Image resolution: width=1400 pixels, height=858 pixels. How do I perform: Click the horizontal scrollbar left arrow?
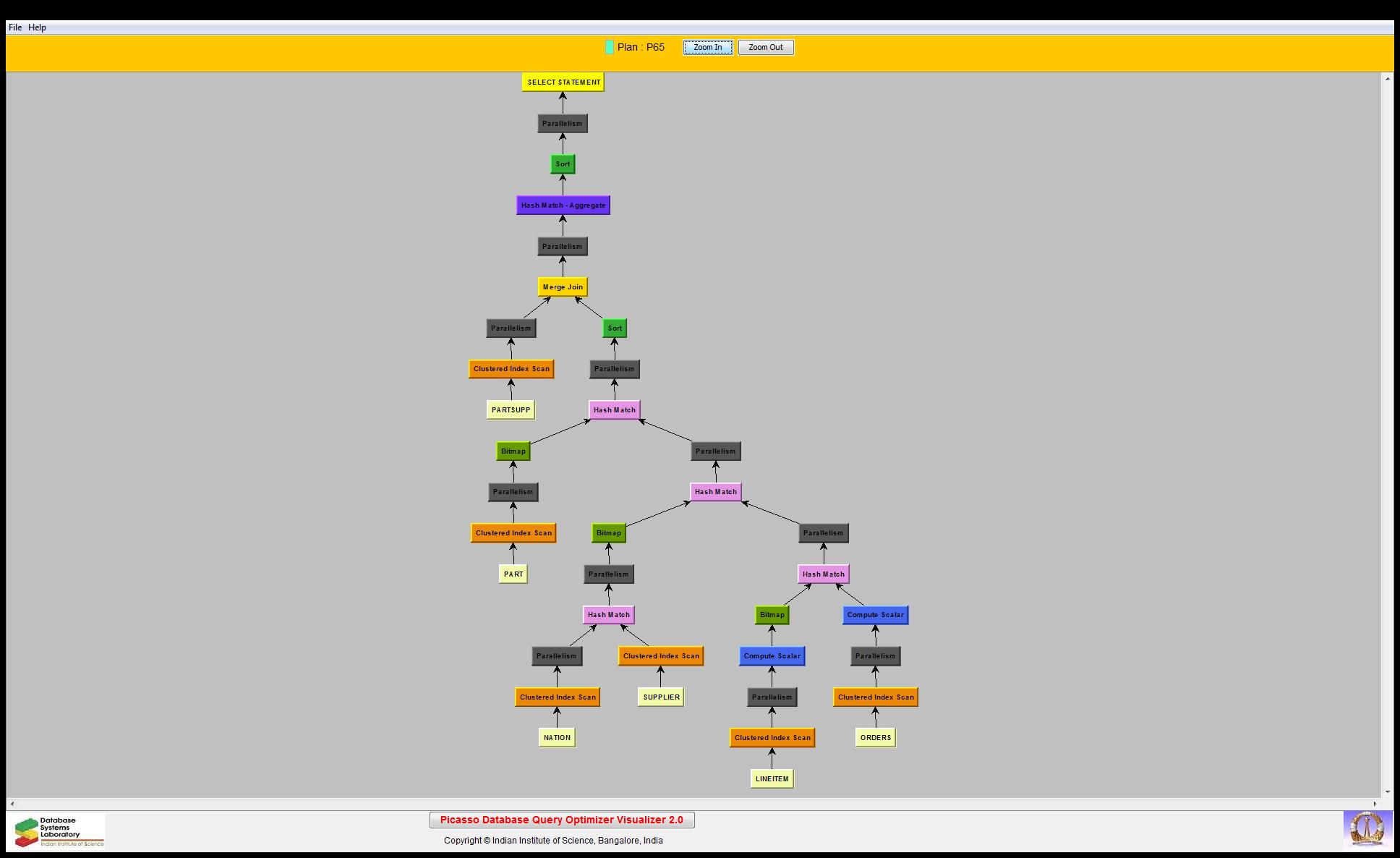12,804
